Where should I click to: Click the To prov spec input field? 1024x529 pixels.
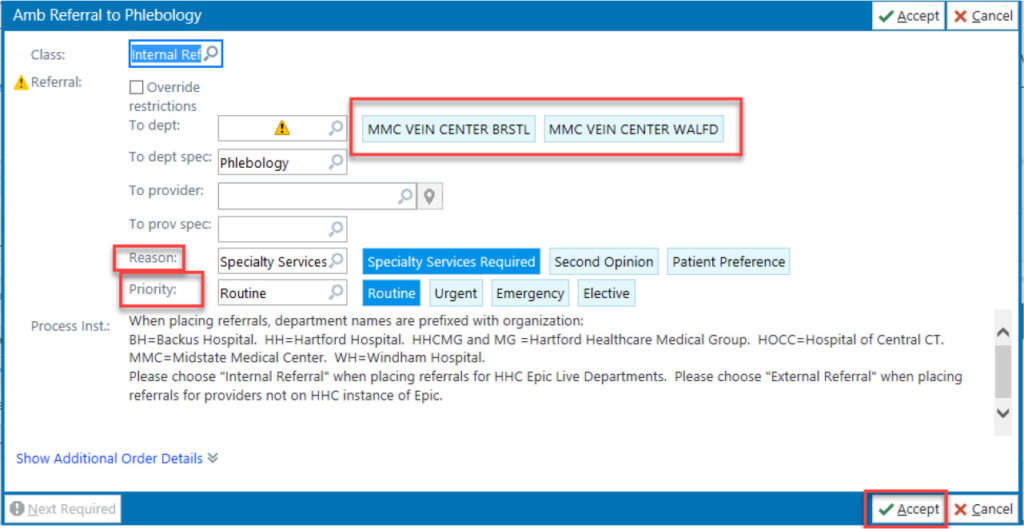[282, 229]
